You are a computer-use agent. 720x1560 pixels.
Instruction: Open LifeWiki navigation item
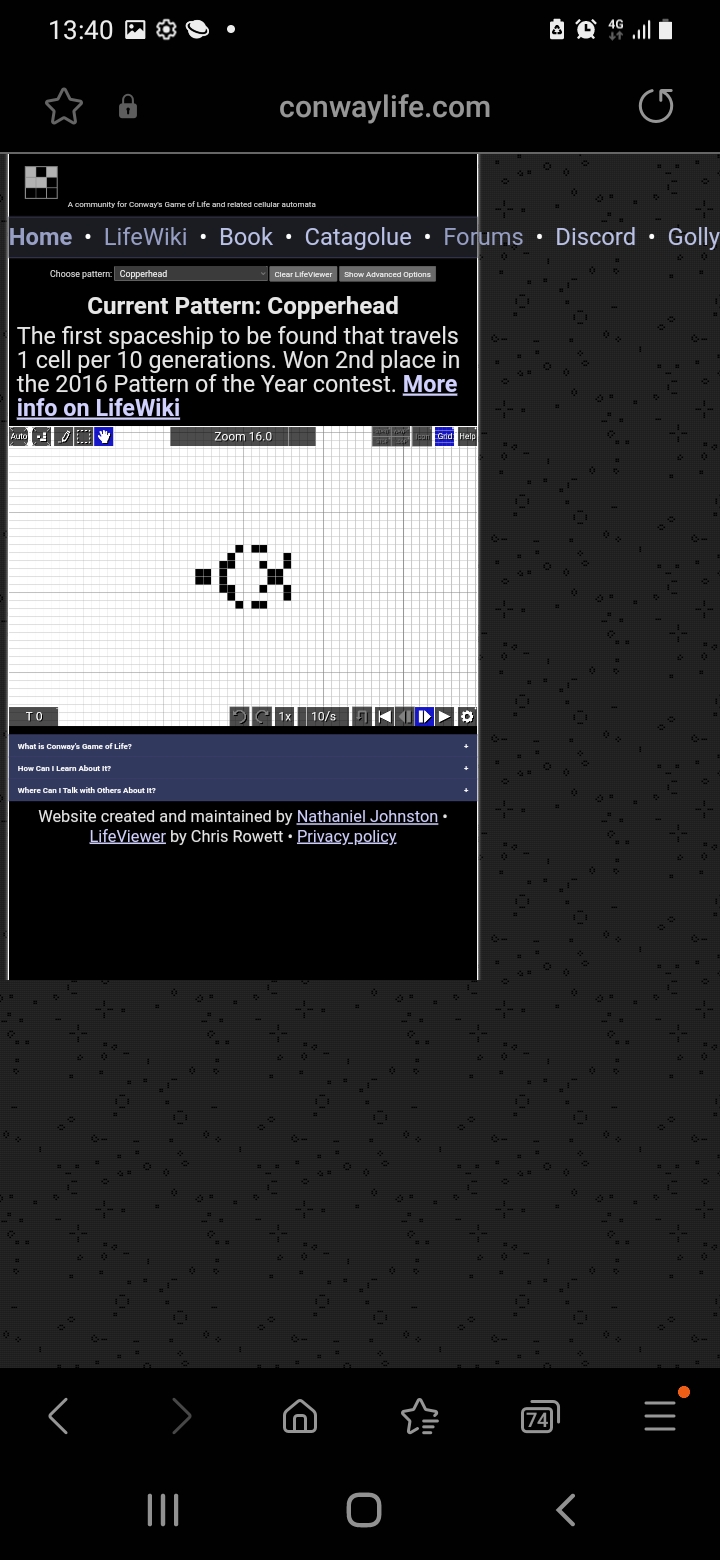(x=145, y=237)
